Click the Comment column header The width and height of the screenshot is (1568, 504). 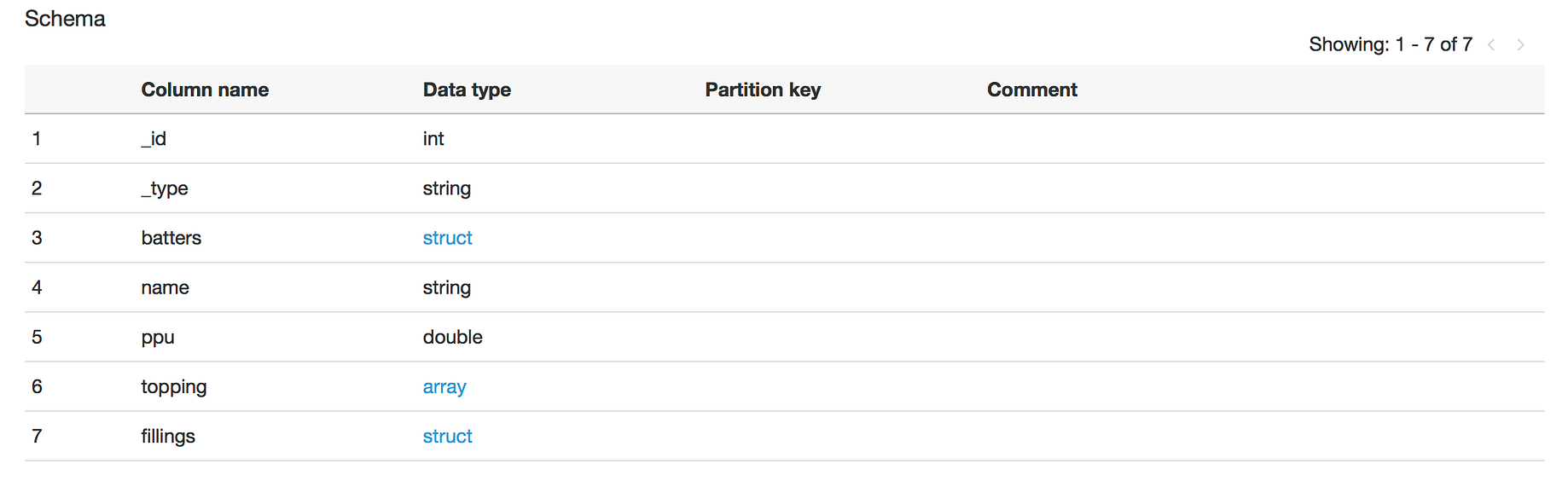[1032, 90]
